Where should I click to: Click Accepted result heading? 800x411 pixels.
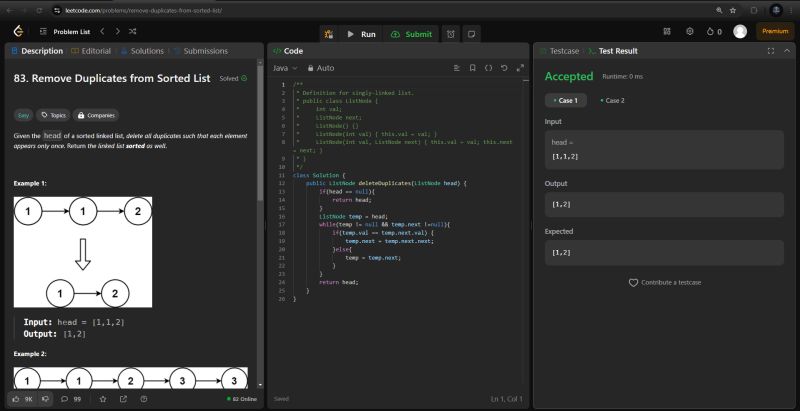[x=569, y=76]
